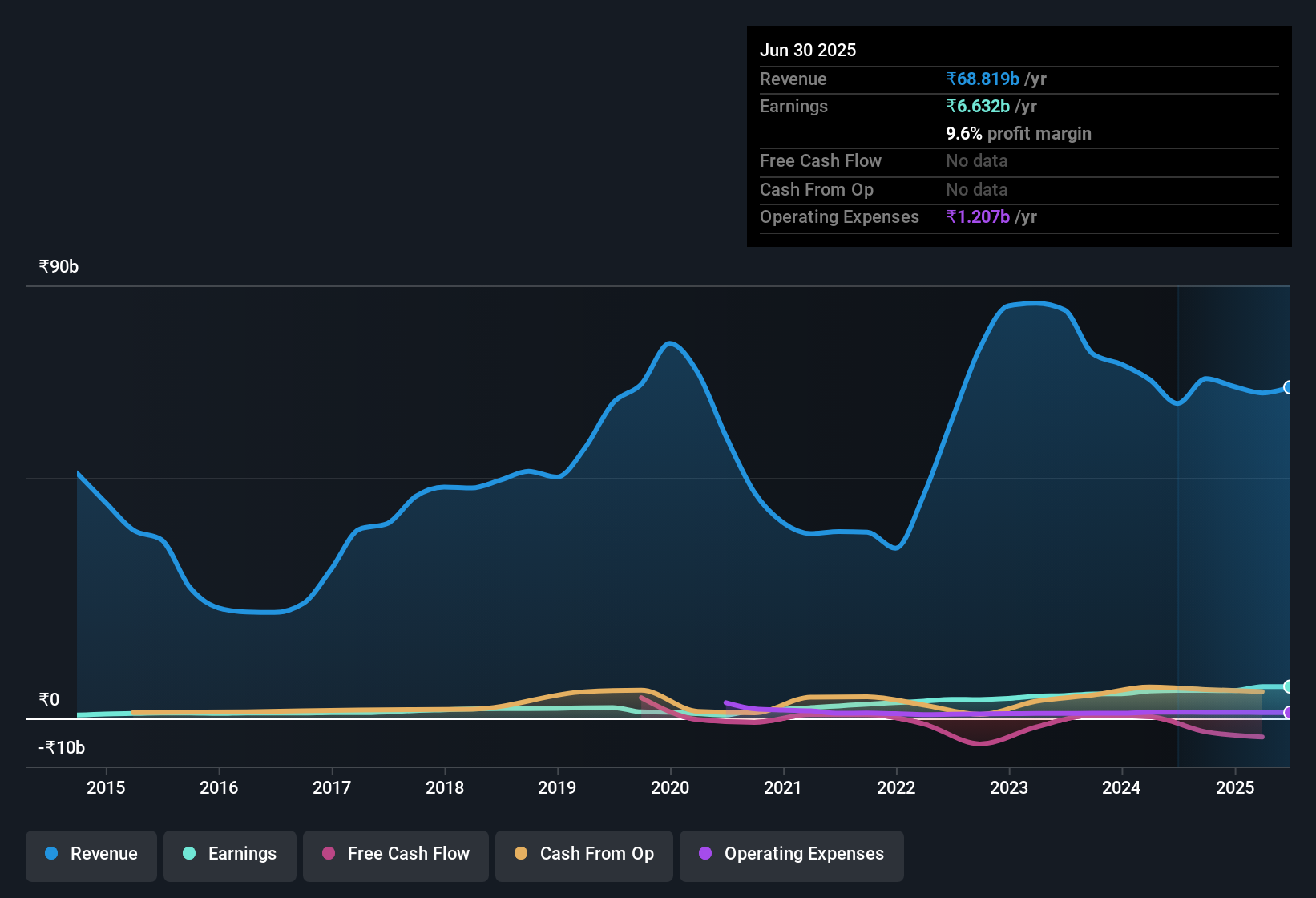Select the Operating Expenses endpoint marker
Image resolution: width=1316 pixels, height=898 pixels.
[1289, 712]
